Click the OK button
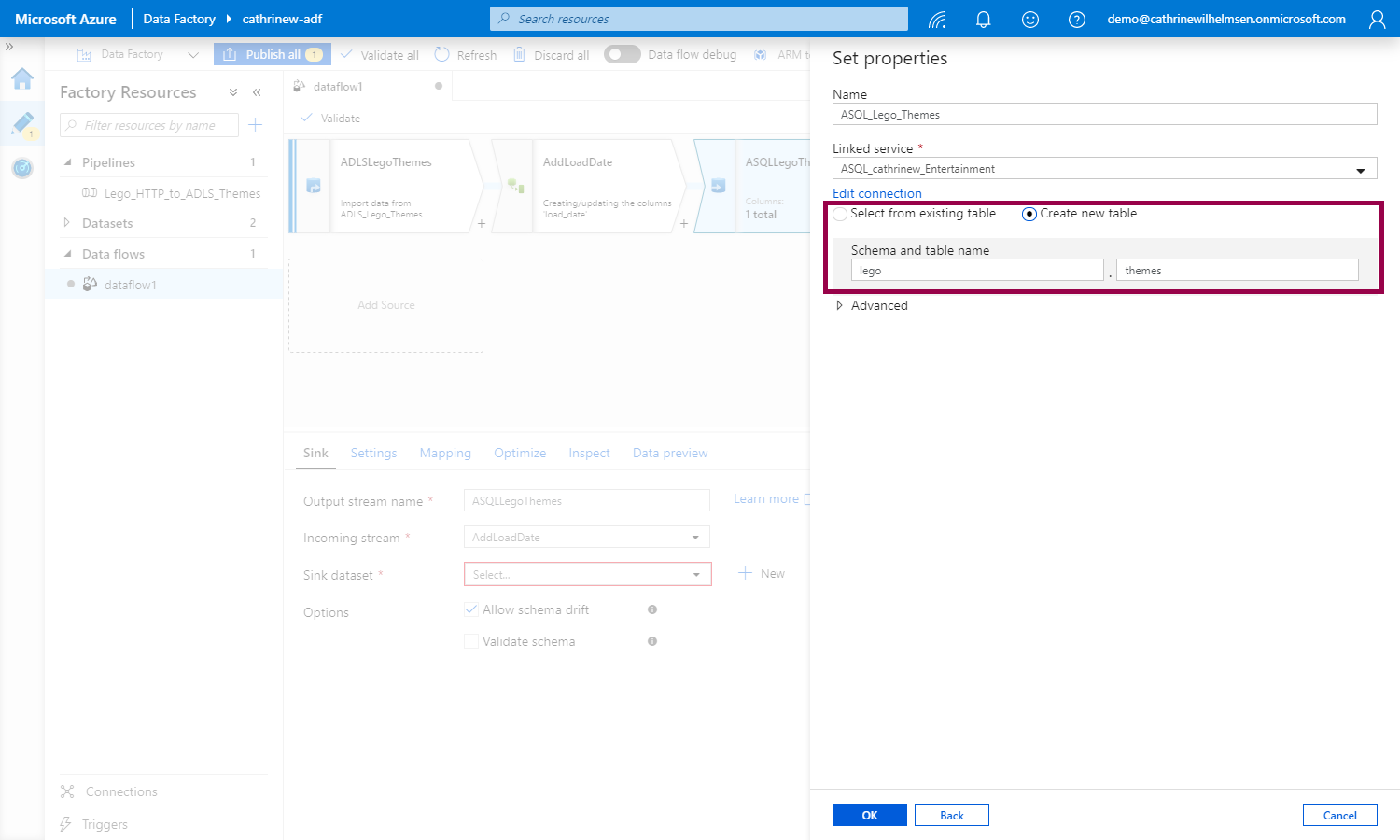1400x840 pixels. pos(869,815)
